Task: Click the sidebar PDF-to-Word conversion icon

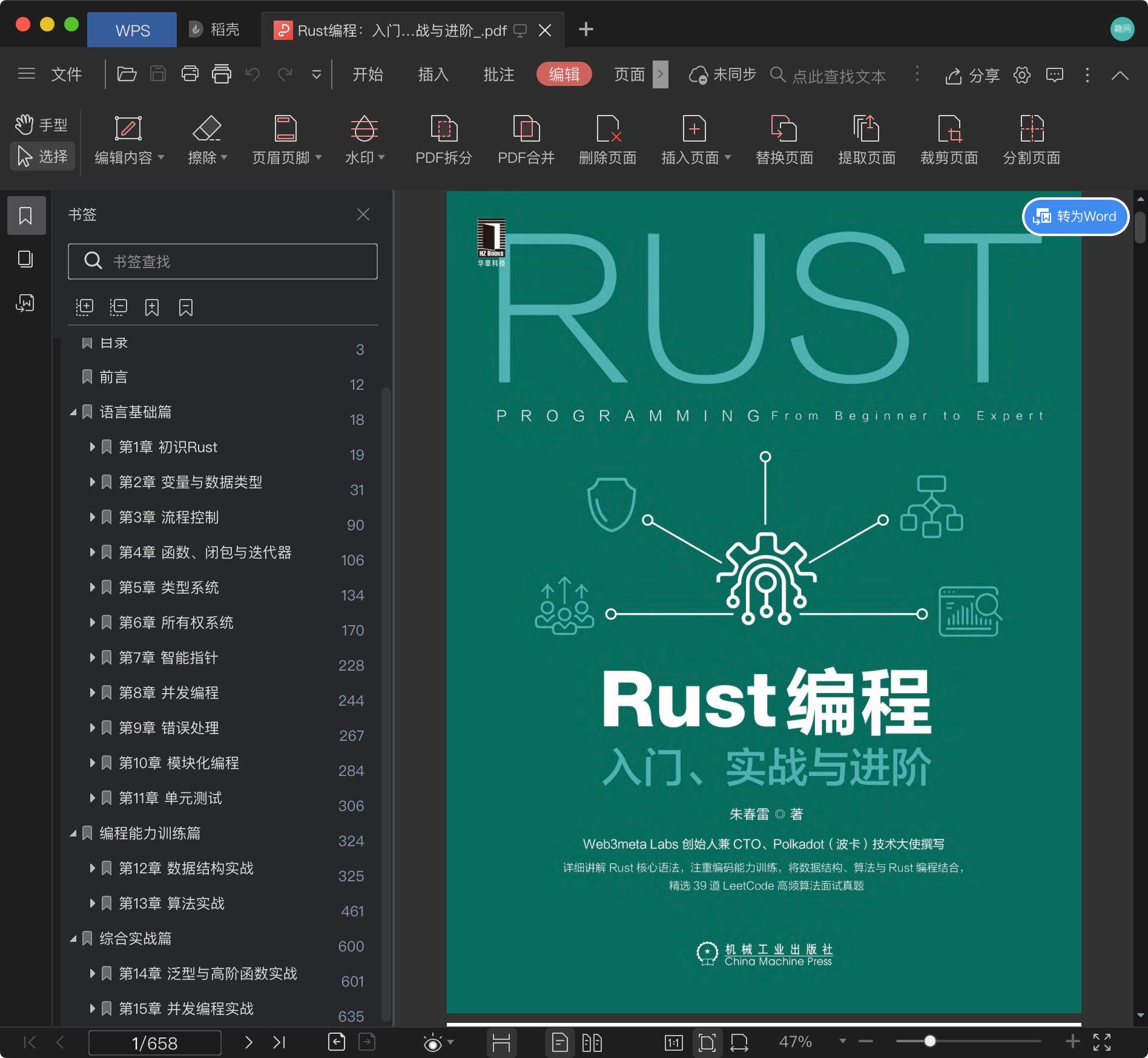Action: pyautogui.click(x=25, y=303)
